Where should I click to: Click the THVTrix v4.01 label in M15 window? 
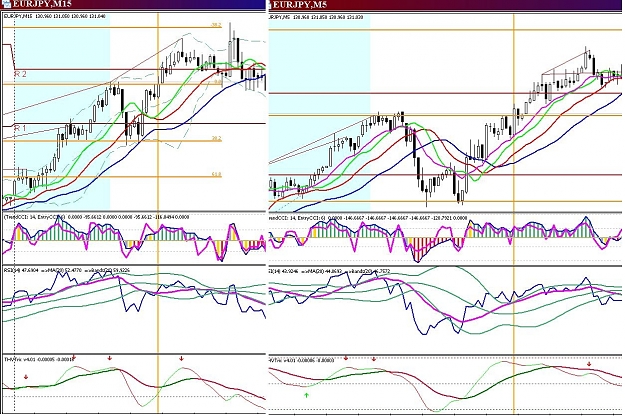coord(39,359)
